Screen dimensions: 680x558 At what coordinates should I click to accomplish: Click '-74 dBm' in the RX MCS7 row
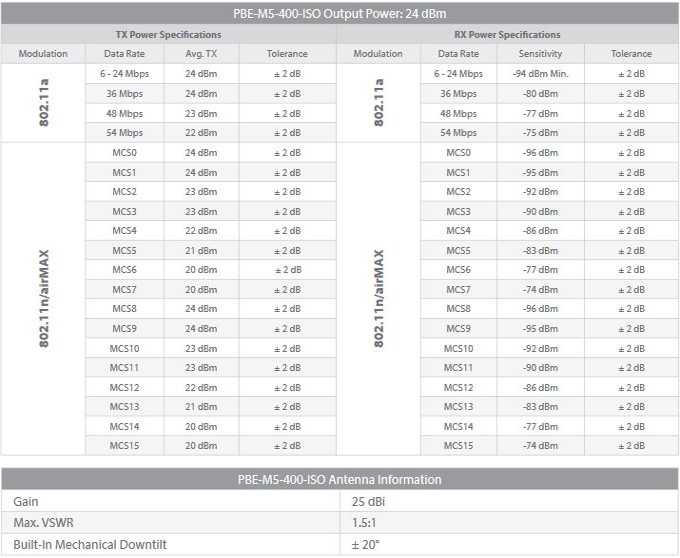pyautogui.click(x=540, y=290)
